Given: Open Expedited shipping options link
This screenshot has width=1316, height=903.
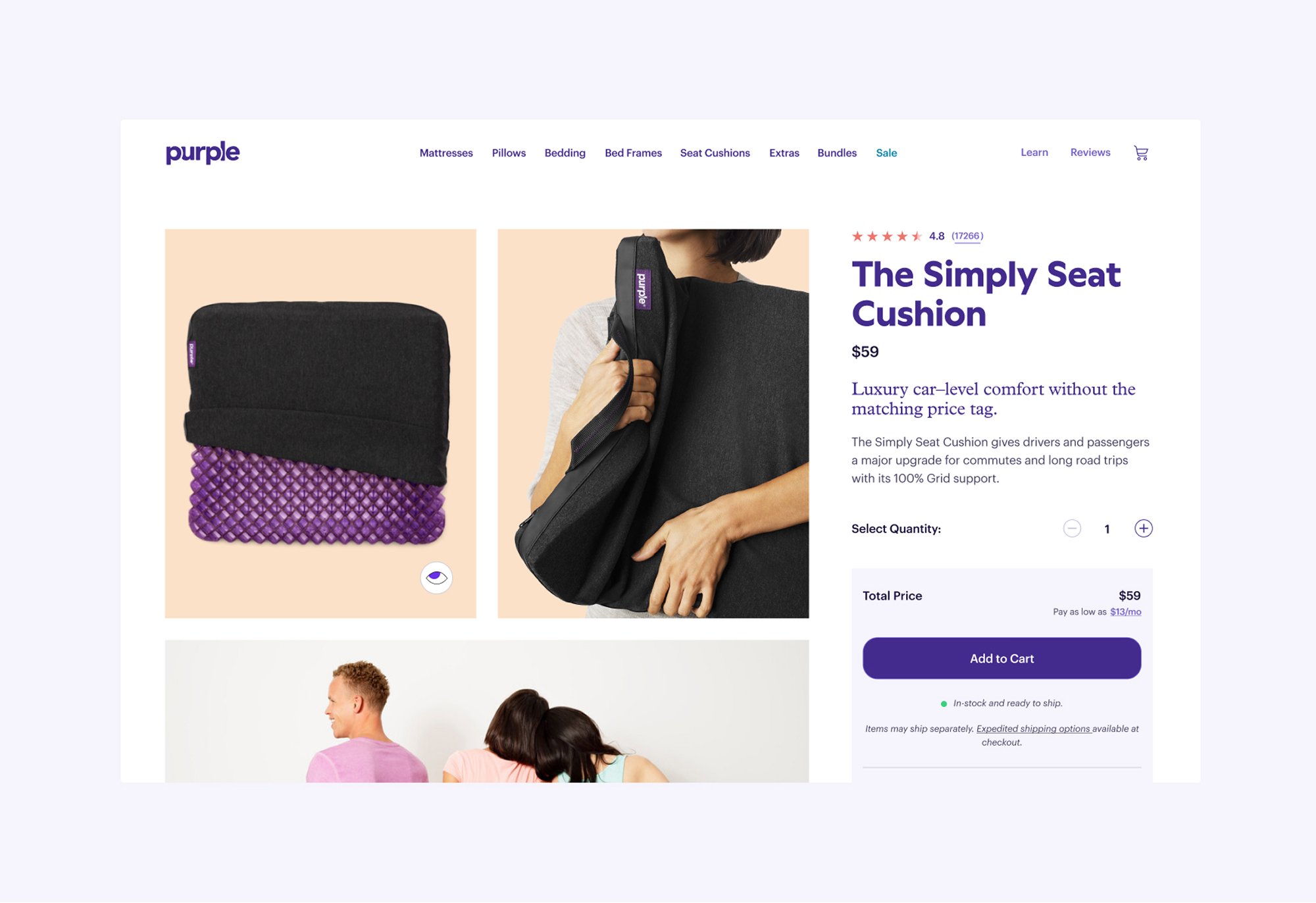Looking at the screenshot, I should coord(1033,729).
